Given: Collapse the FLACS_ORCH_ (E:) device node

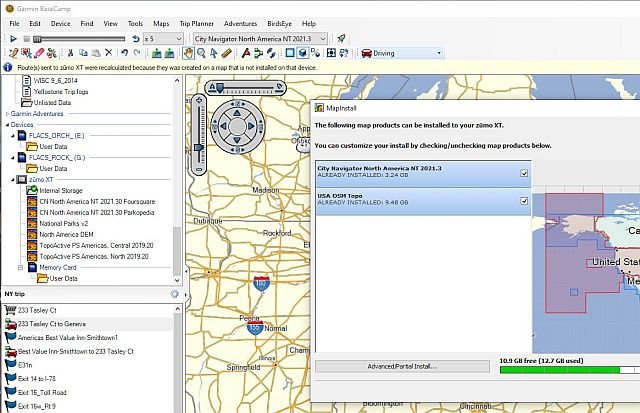Looking at the screenshot, I should [13, 136].
